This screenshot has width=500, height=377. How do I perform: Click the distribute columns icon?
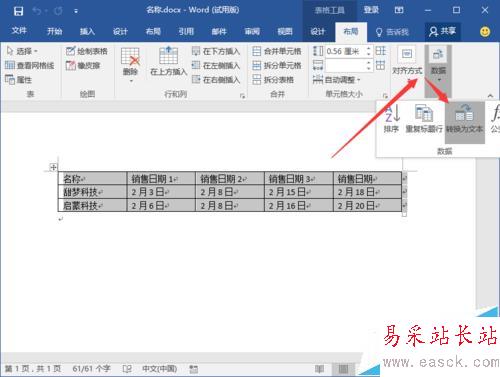(380, 65)
